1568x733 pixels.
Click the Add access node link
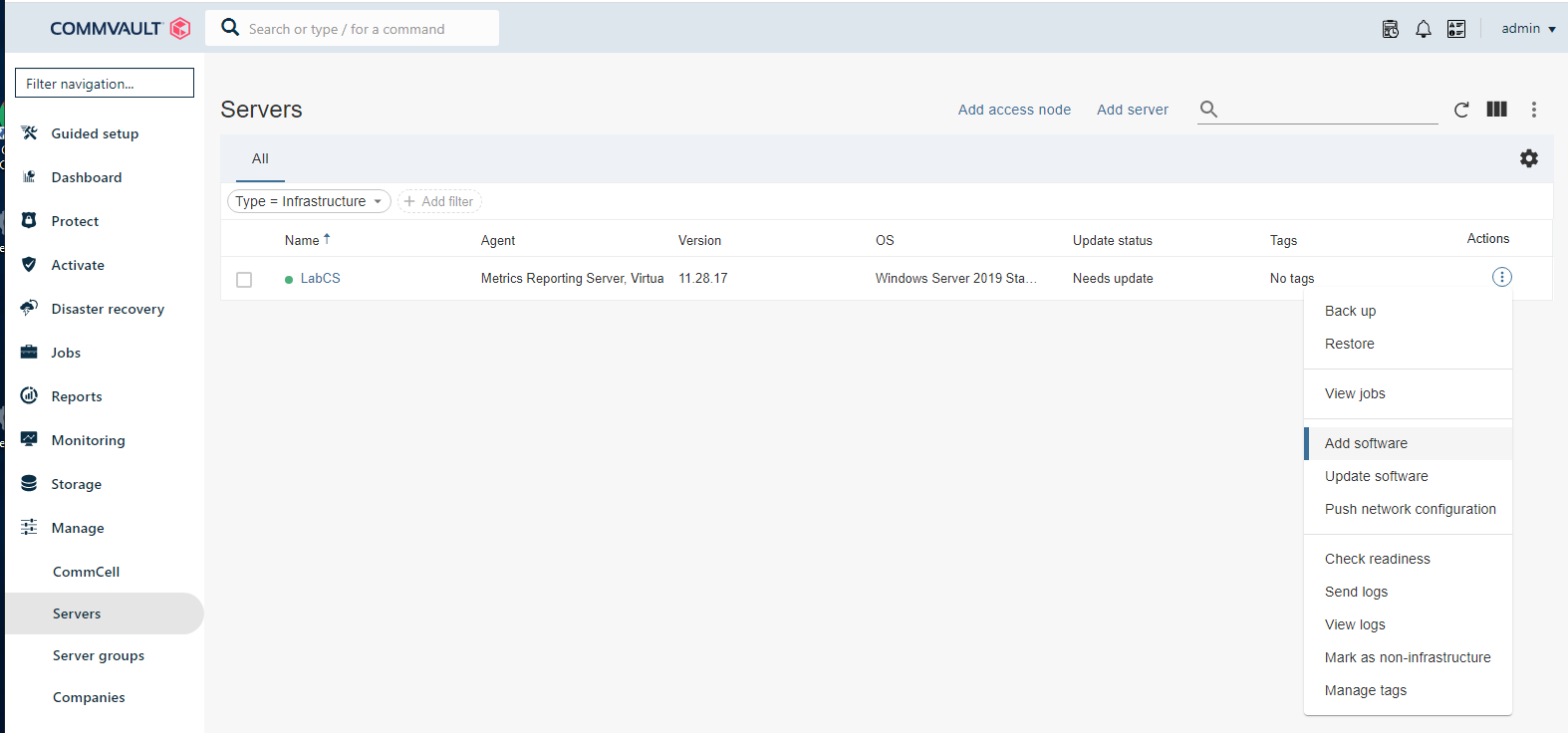tap(1014, 110)
